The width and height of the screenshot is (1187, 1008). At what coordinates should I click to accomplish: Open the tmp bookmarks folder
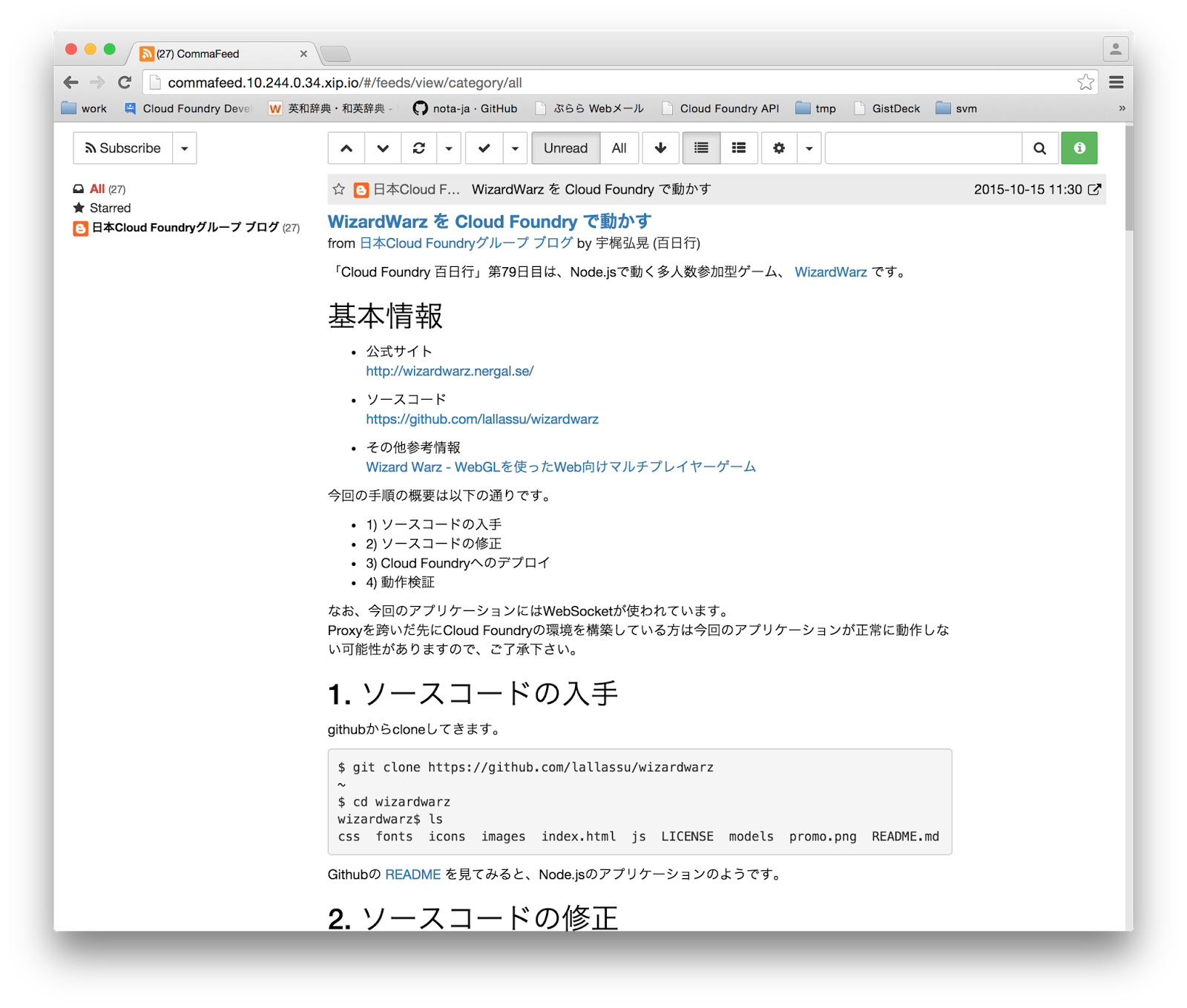[x=815, y=108]
